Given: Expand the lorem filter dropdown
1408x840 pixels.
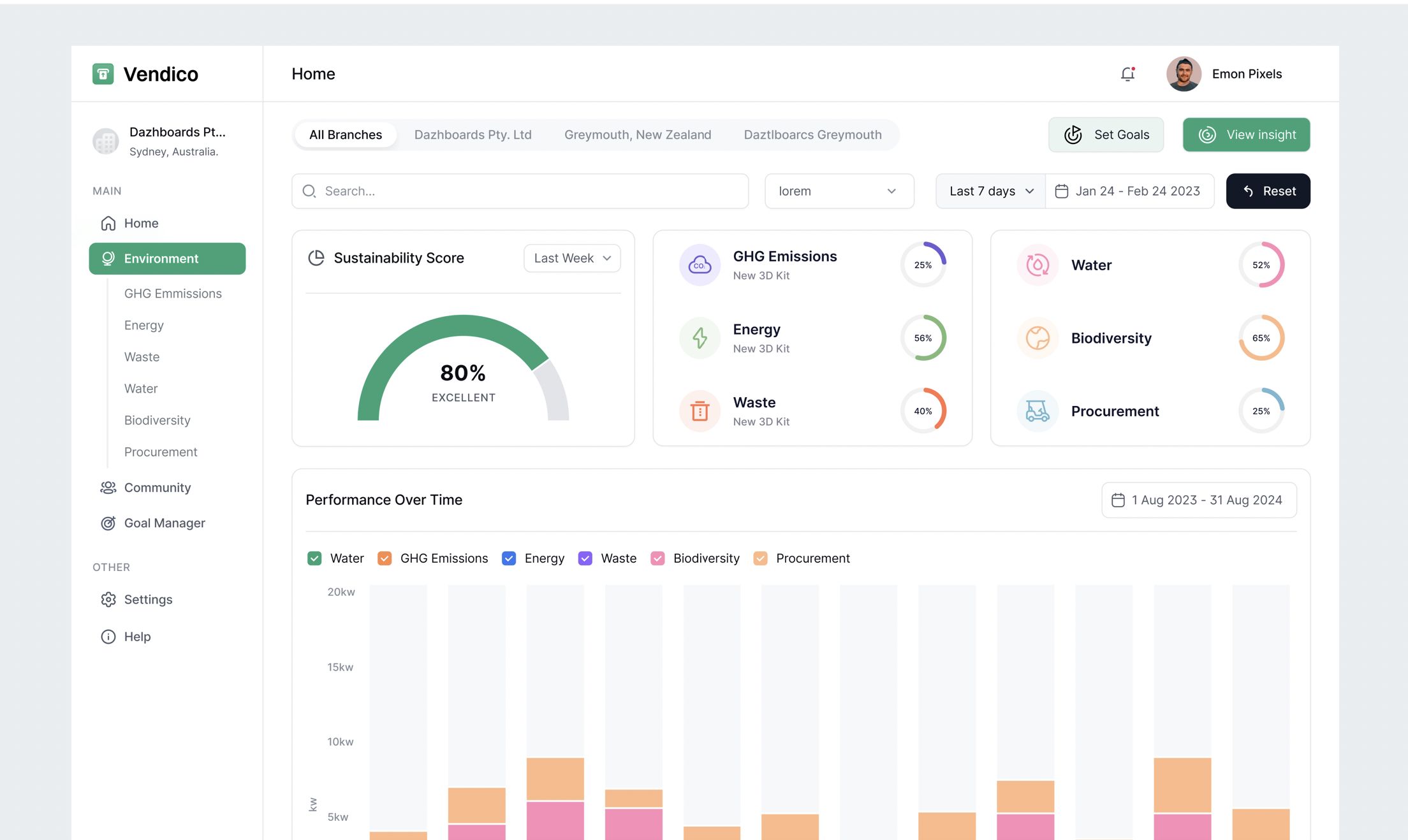Looking at the screenshot, I should click(839, 191).
